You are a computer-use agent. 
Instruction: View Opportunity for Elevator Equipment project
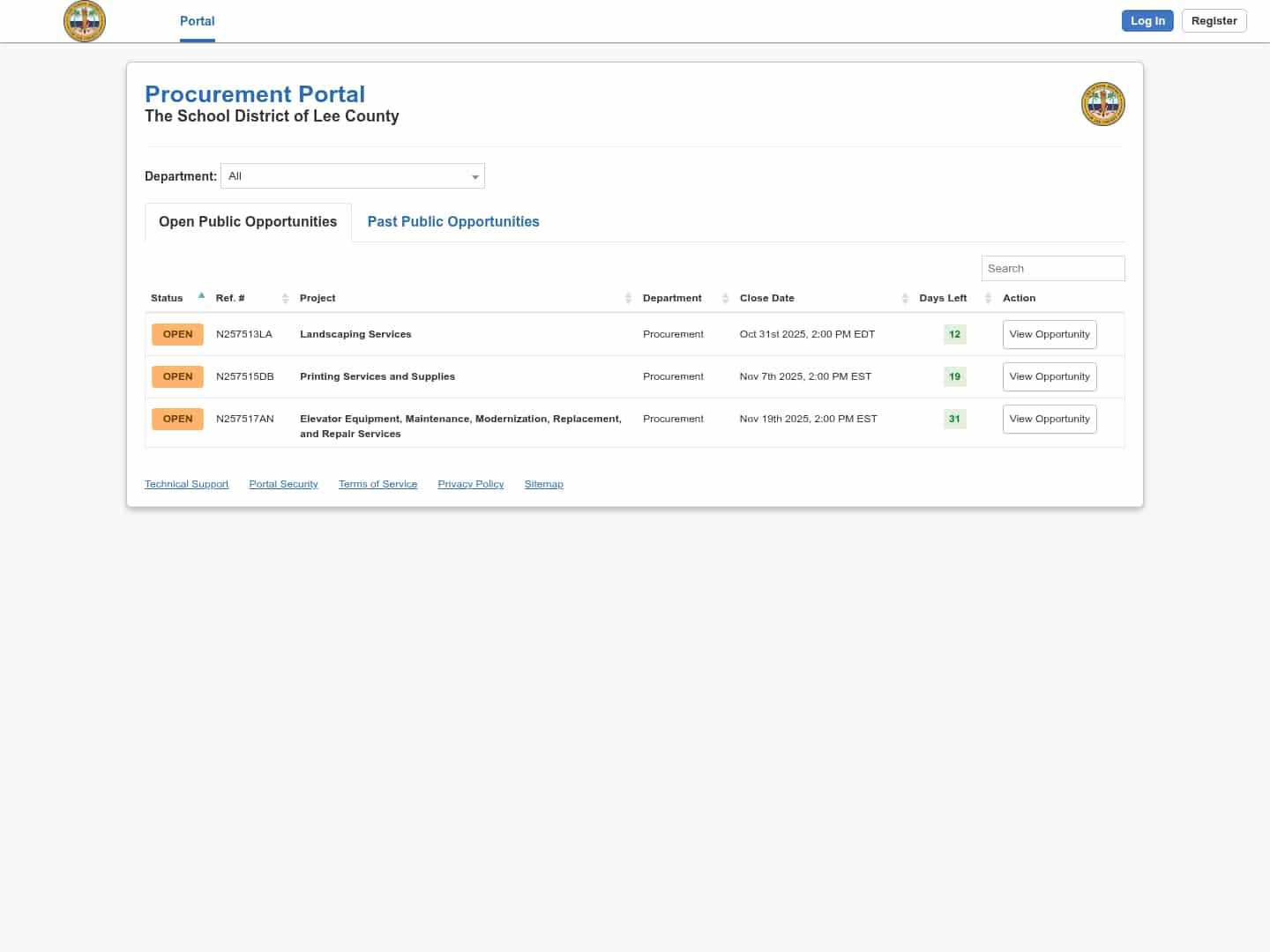(1050, 420)
